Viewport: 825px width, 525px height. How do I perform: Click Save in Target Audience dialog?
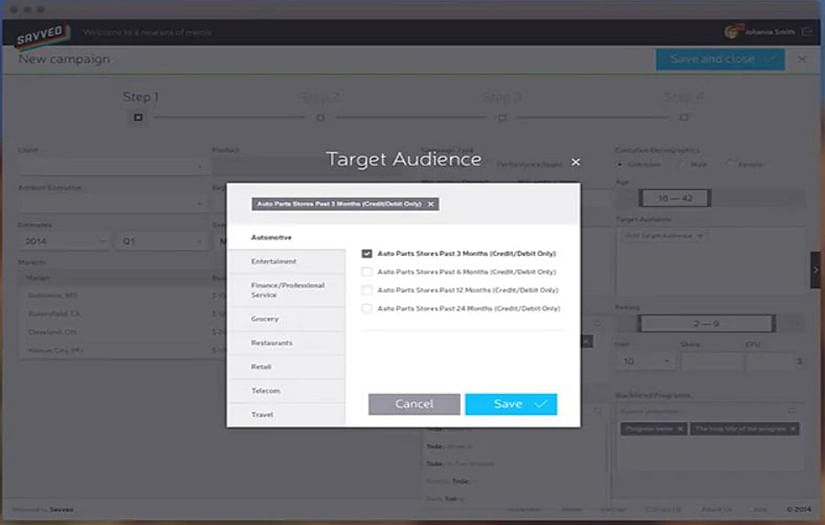(510, 404)
